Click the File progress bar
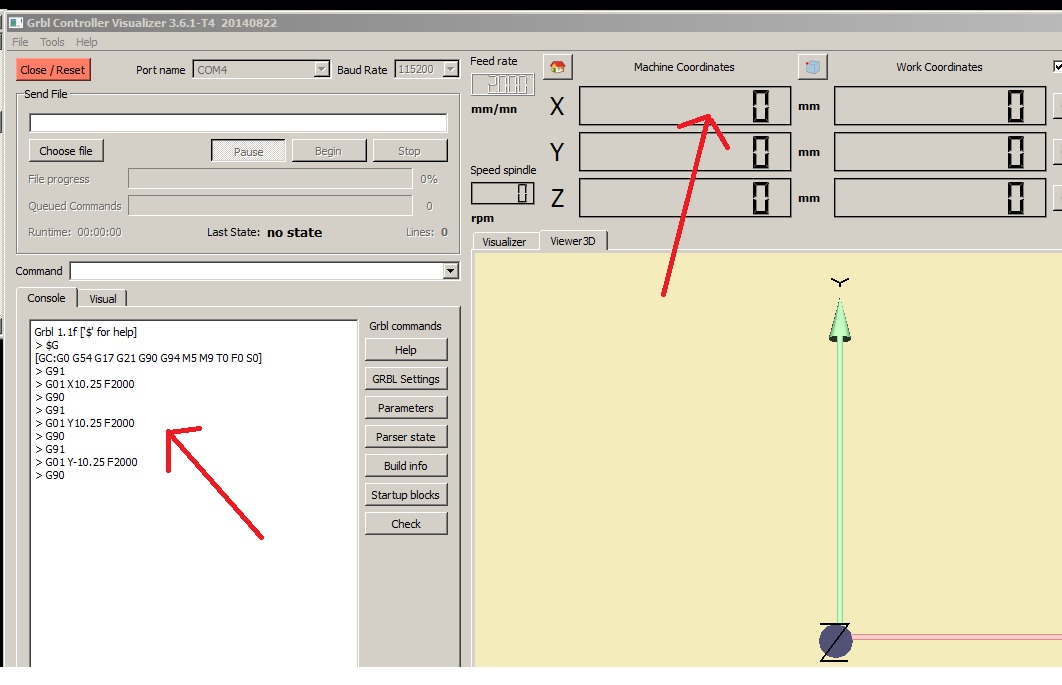This screenshot has width=1062, height=685. (x=270, y=179)
